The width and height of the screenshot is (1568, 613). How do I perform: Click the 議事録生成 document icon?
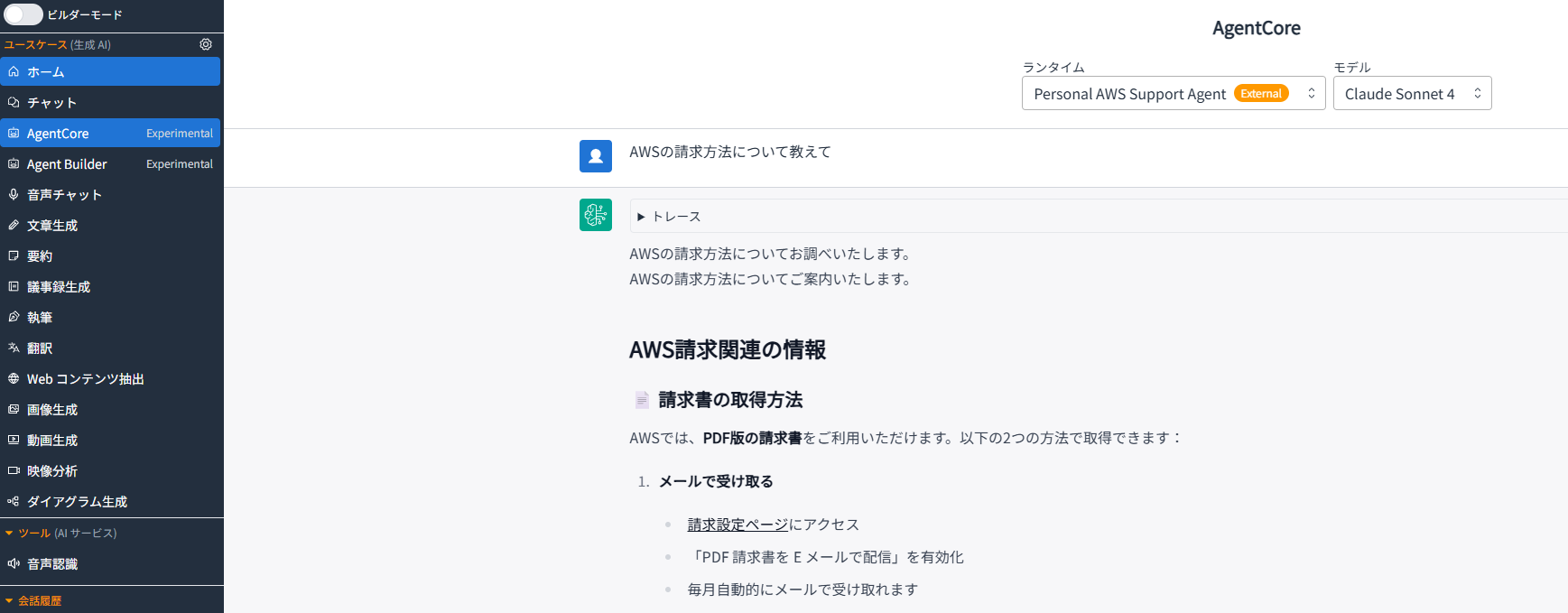(x=14, y=286)
